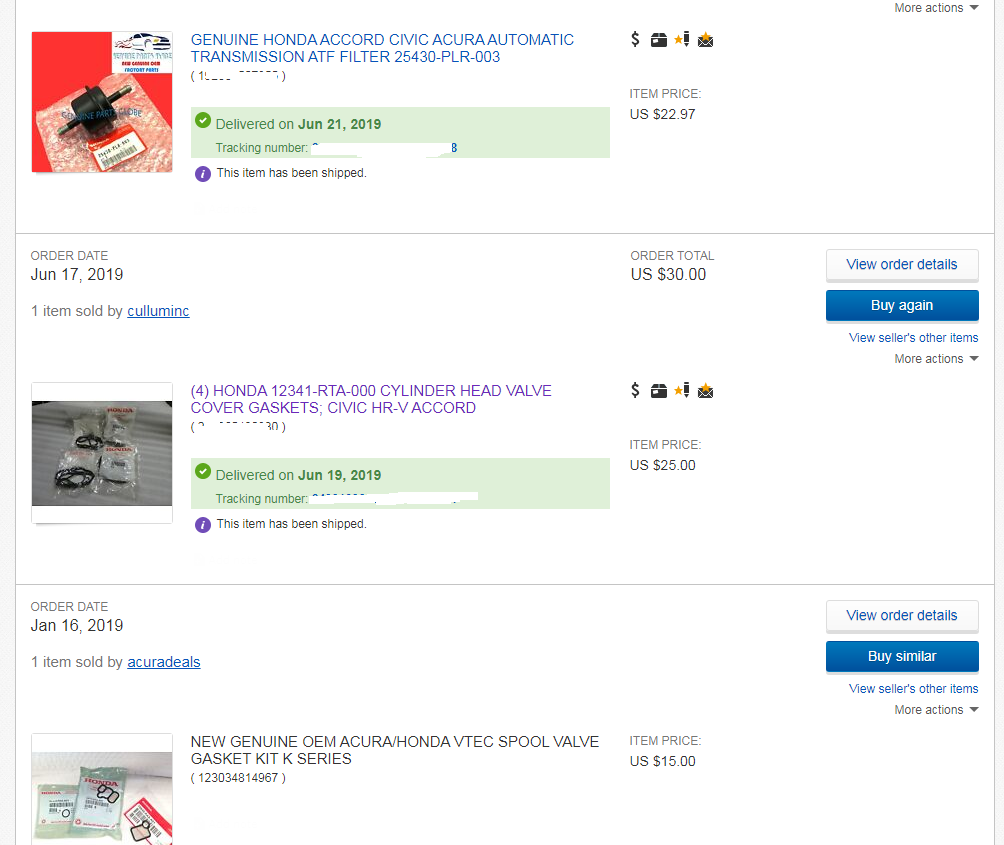
Task: Click the dollar paid icon for valve cover gaskets
Action: pyautogui.click(x=635, y=390)
